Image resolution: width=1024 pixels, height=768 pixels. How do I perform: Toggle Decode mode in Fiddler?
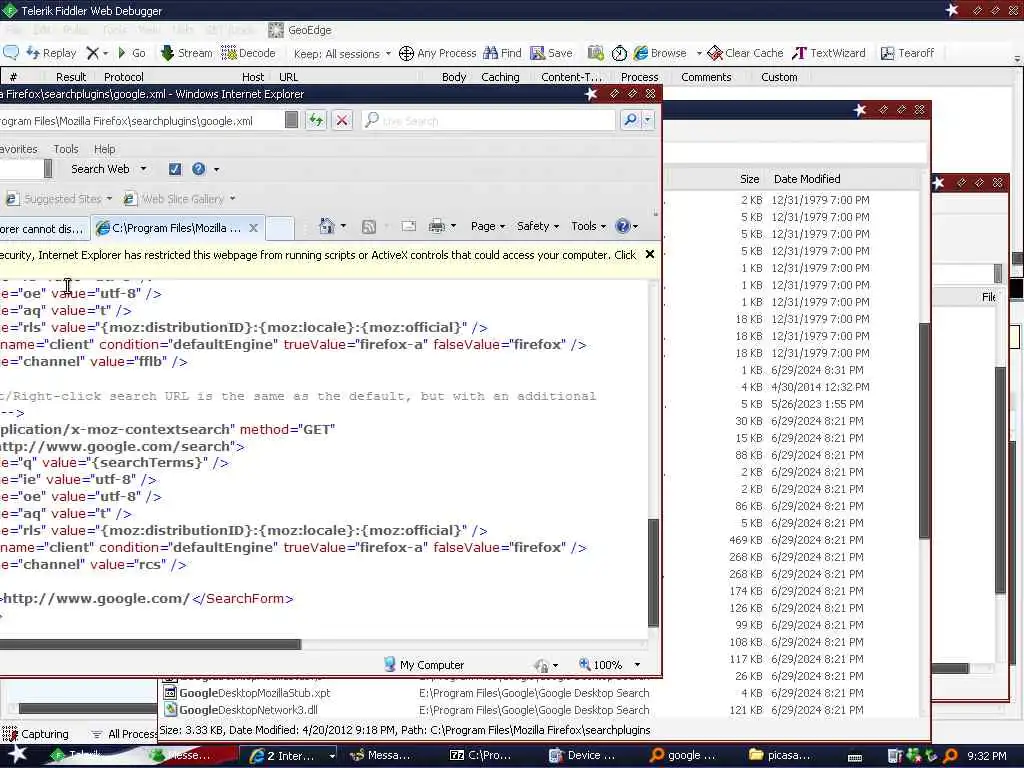249,53
